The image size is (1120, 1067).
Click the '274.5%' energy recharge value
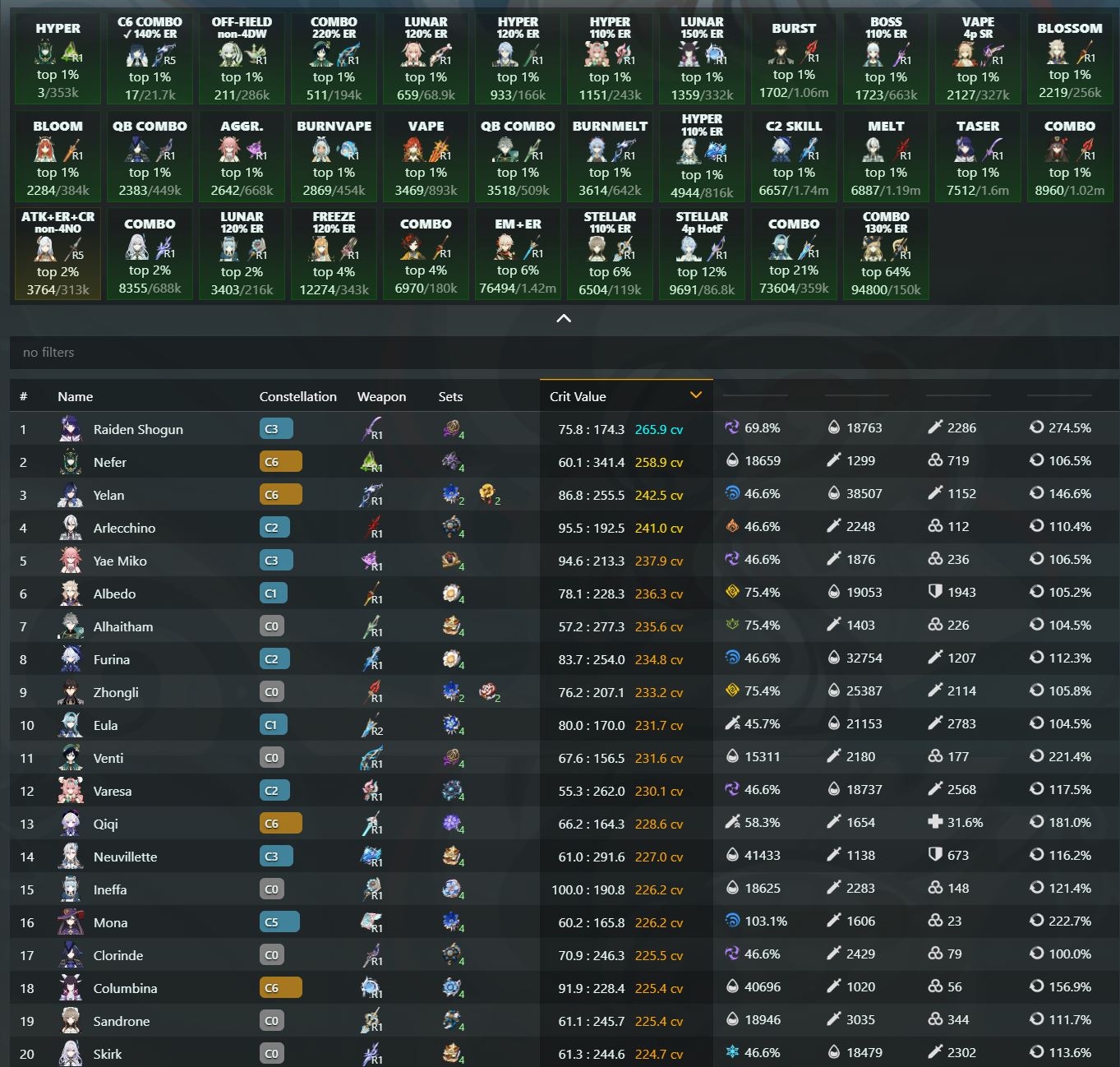tap(1070, 428)
